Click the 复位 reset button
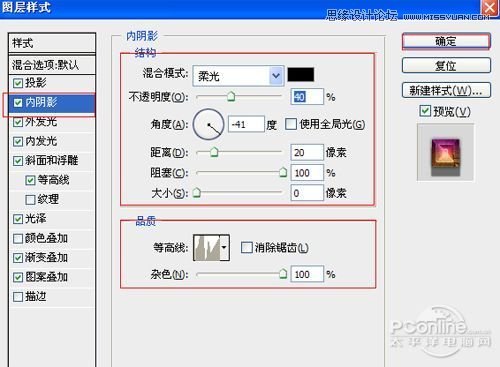 pos(446,65)
